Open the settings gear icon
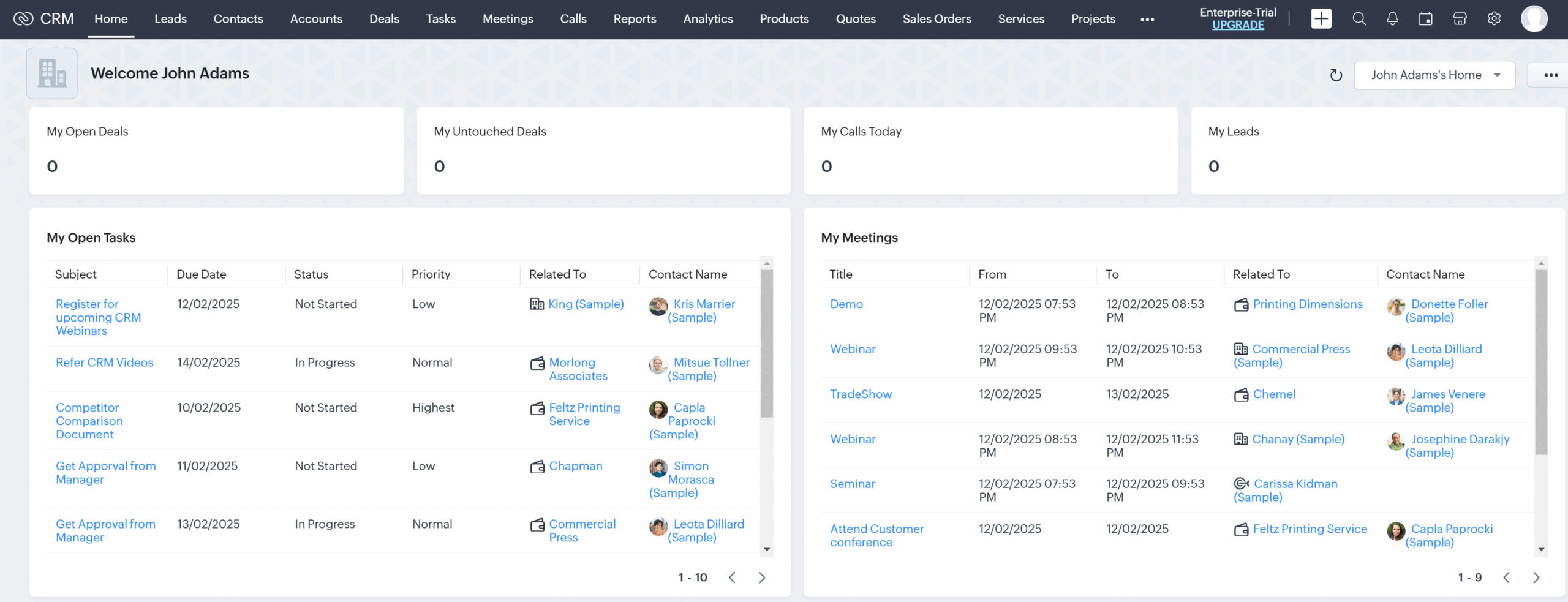Viewport: 1568px width, 602px height. [x=1493, y=18]
